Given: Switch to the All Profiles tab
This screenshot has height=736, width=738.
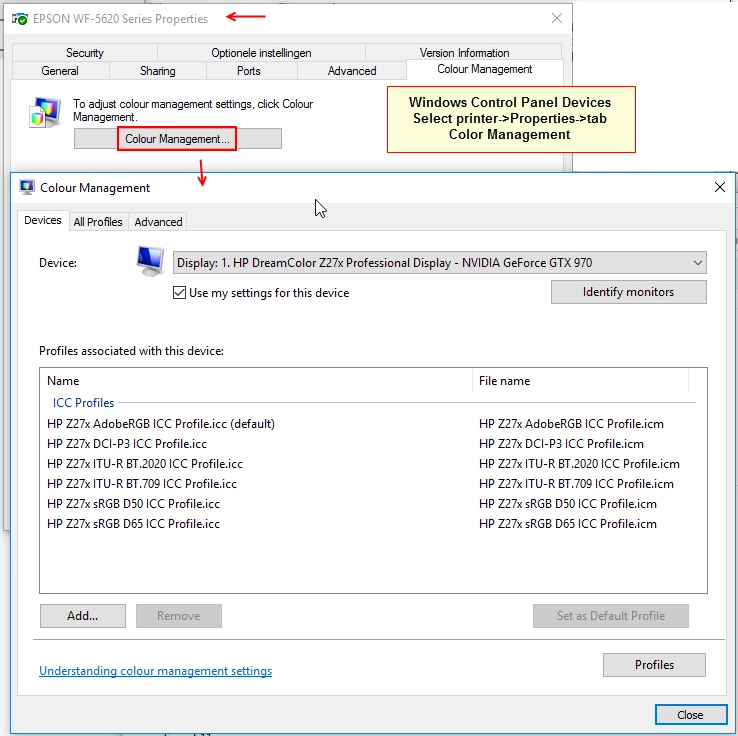Looking at the screenshot, I should pyautogui.click(x=98, y=222).
